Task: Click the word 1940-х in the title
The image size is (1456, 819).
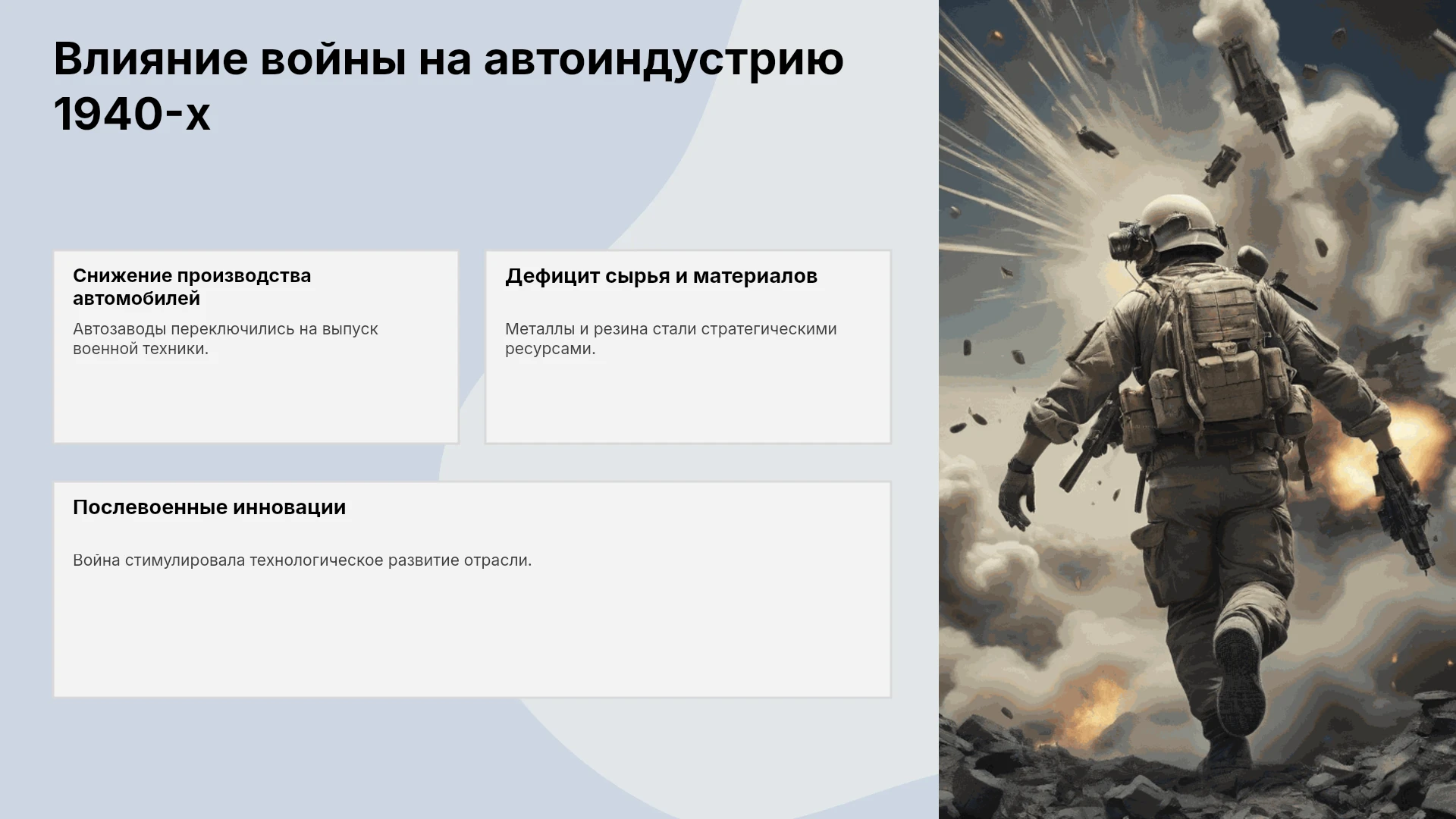Action: (x=132, y=115)
